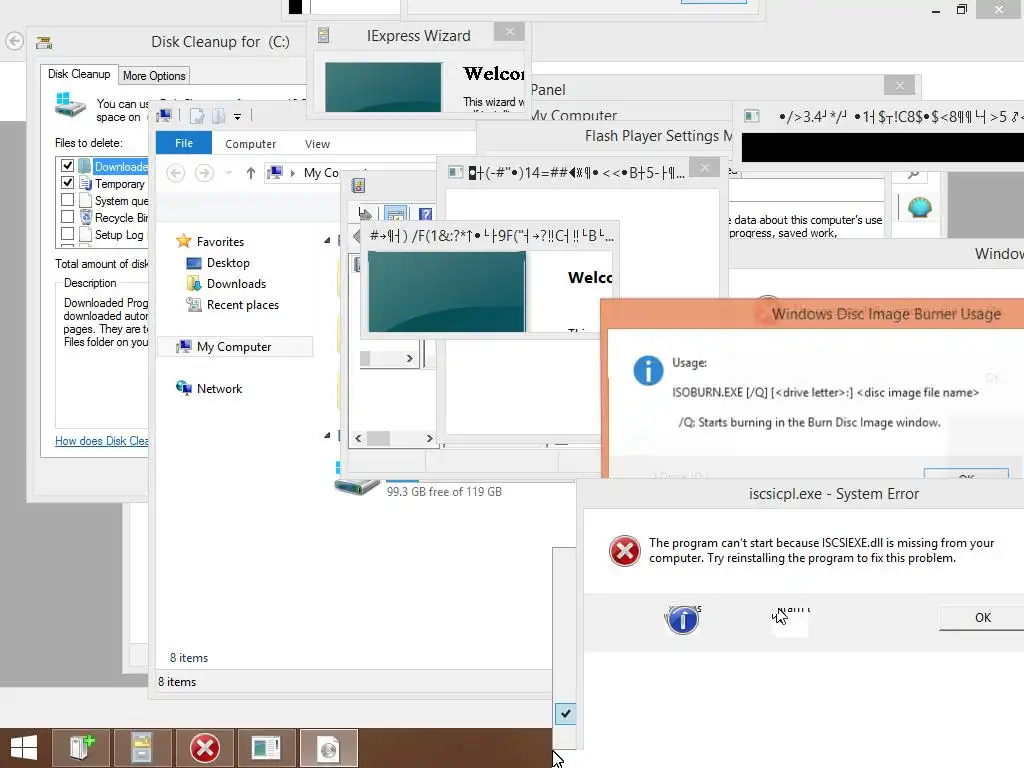Click OK in System Error dialog

(x=982, y=618)
